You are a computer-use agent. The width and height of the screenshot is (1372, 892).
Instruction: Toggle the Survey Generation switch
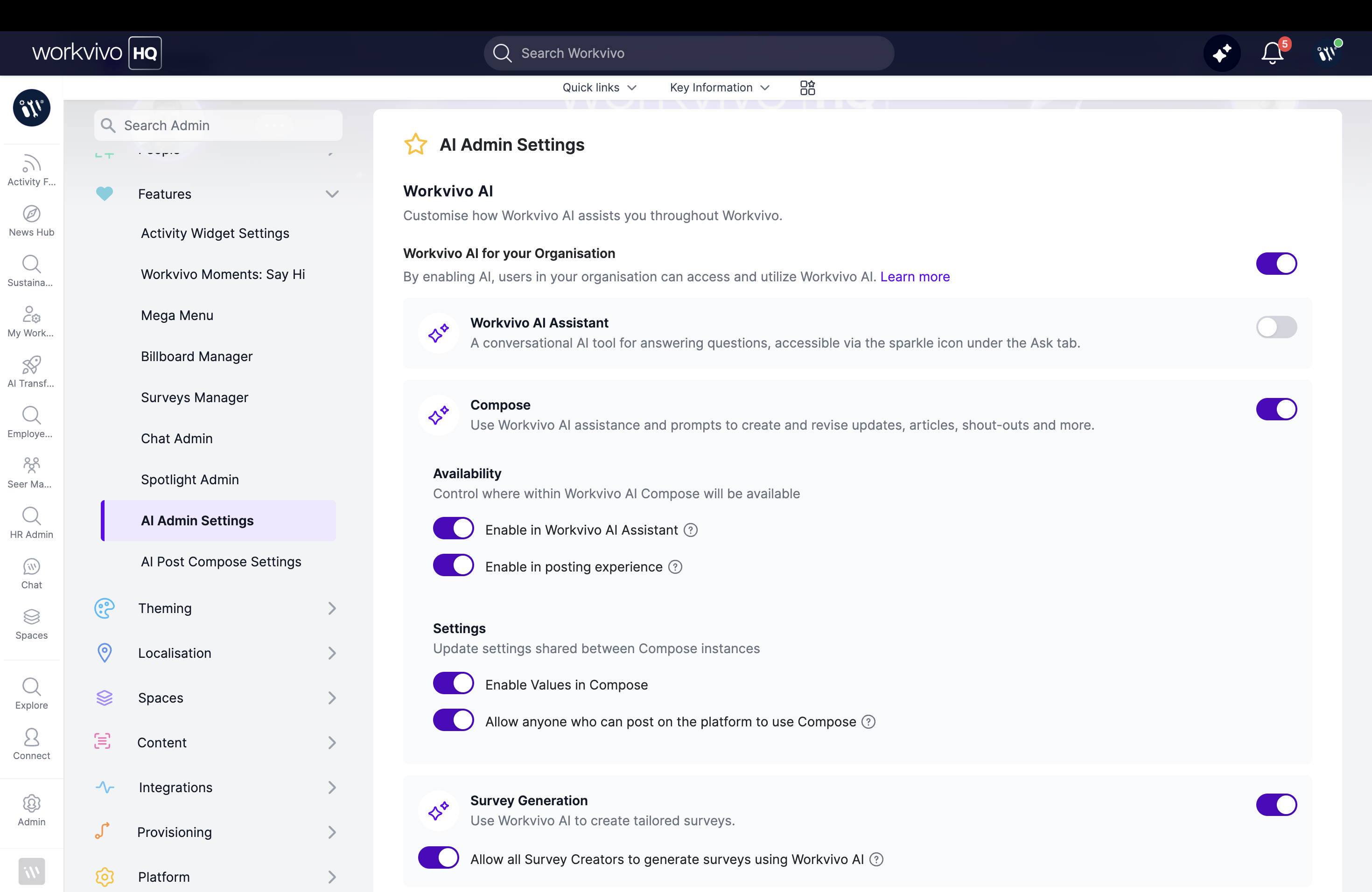[x=1276, y=805]
